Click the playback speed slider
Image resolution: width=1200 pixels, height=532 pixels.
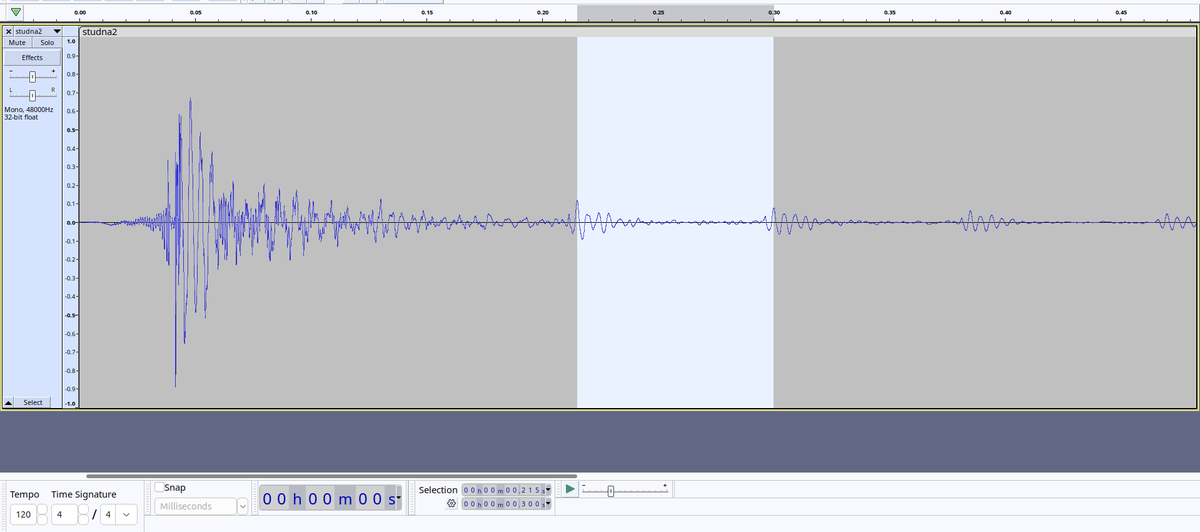625,490
